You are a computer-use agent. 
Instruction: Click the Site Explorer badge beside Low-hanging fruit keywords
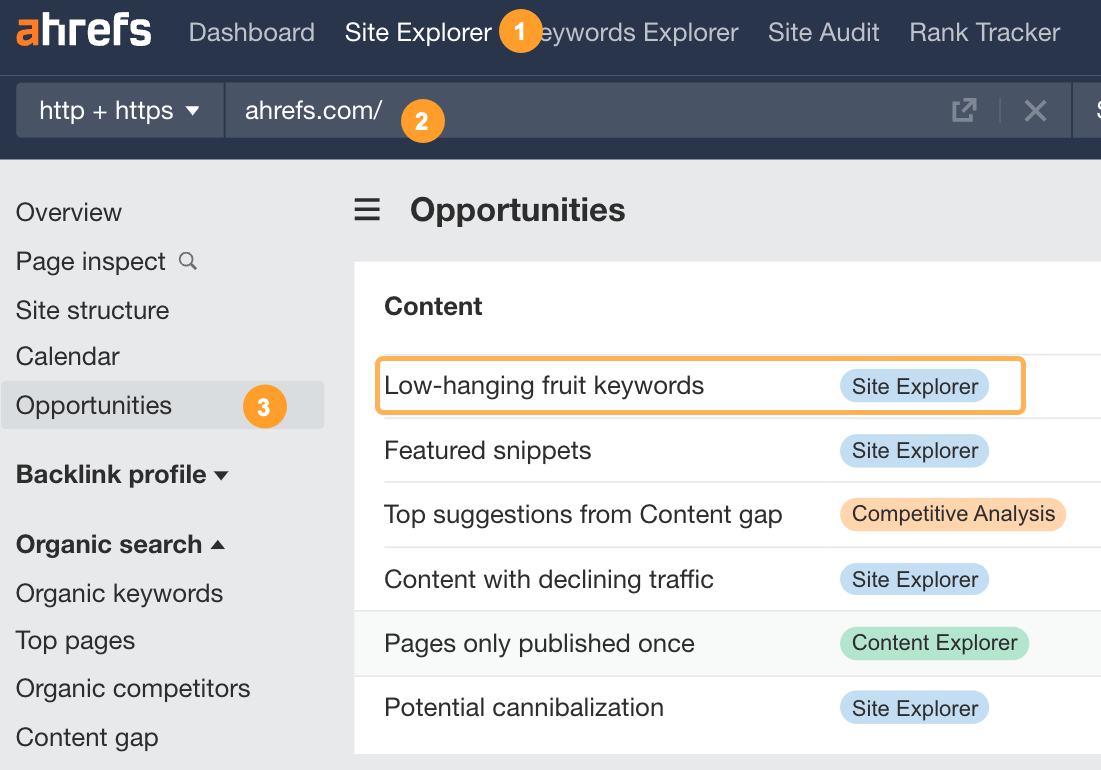pyautogui.click(x=913, y=386)
